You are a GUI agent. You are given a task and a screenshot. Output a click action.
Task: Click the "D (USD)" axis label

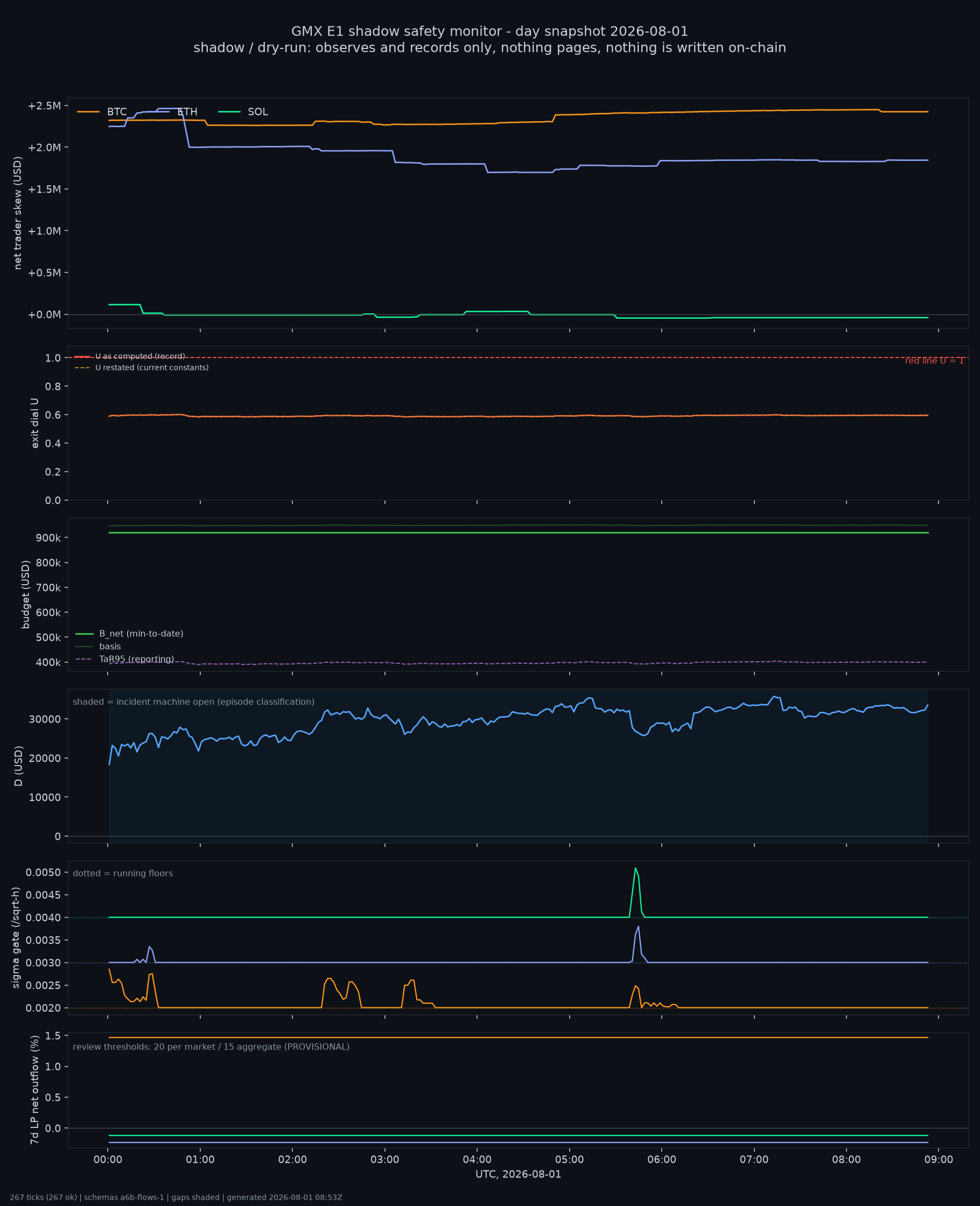(x=18, y=766)
